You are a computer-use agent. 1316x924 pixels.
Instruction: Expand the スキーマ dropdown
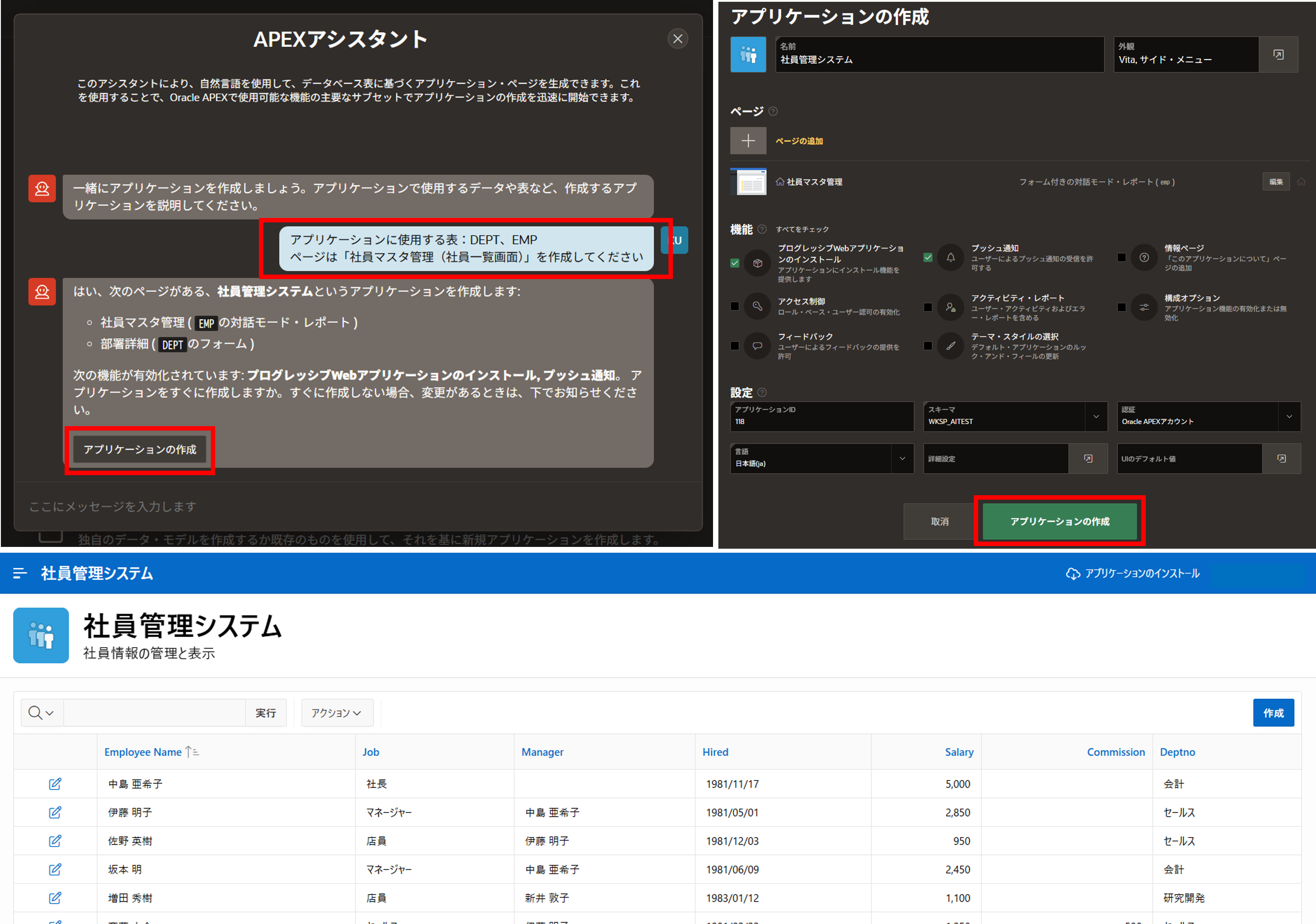[1095, 417]
